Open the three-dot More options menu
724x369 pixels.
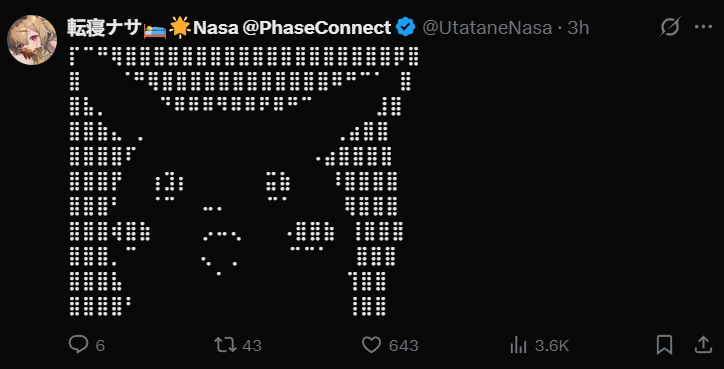pos(703,27)
